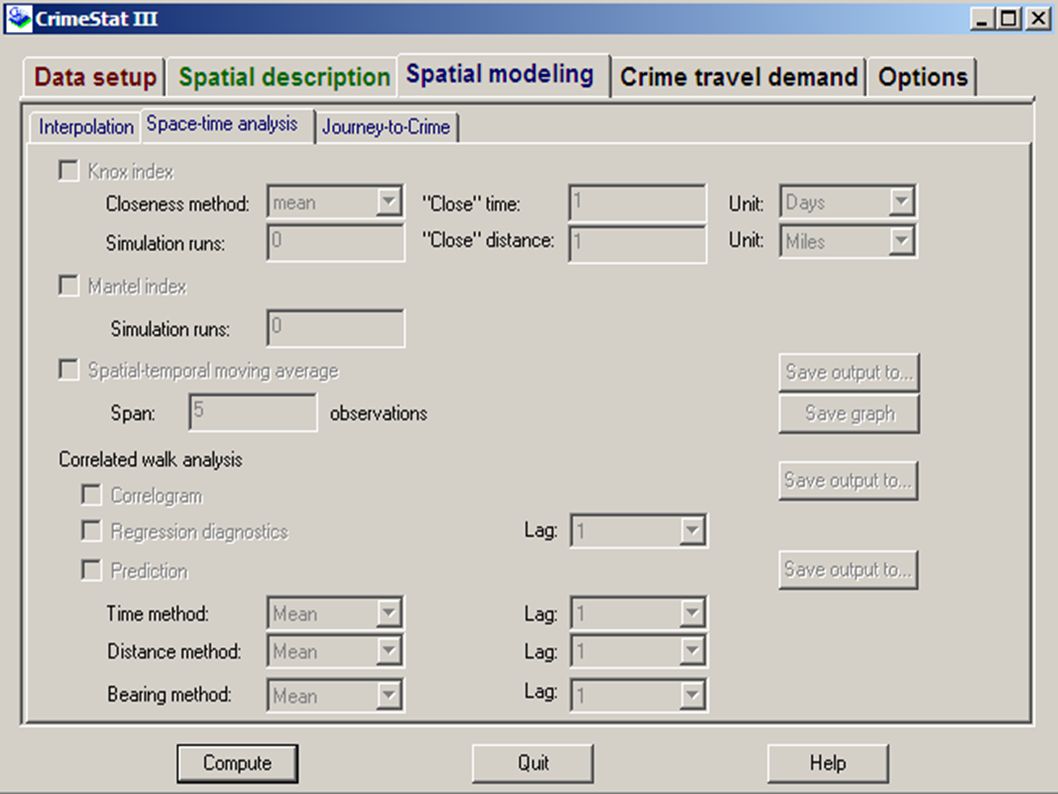Go to the Crime travel demand tab
Image resolution: width=1058 pixels, height=794 pixels.
(x=738, y=77)
